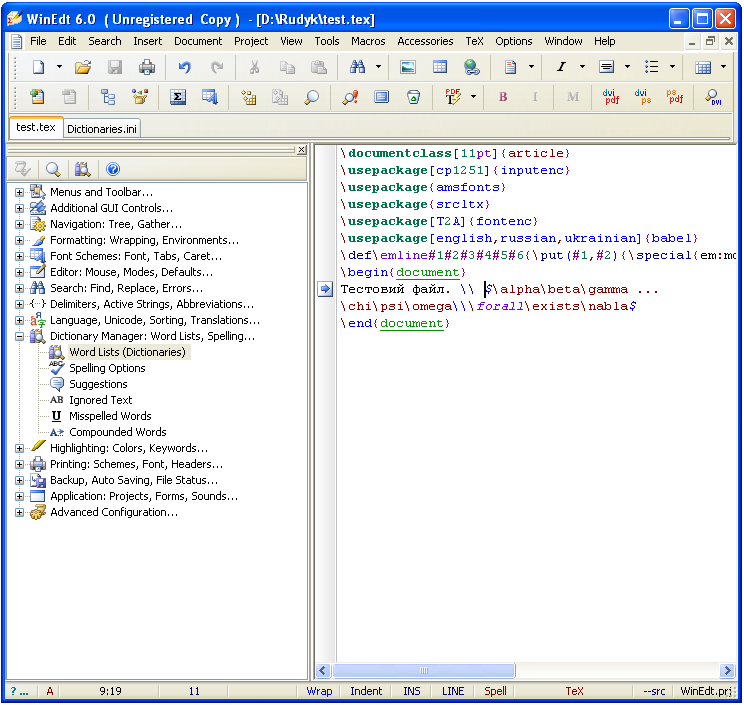744x705 pixels.
Task: Toggle the Indent mode in status bar
Action: tap(366, 691)
